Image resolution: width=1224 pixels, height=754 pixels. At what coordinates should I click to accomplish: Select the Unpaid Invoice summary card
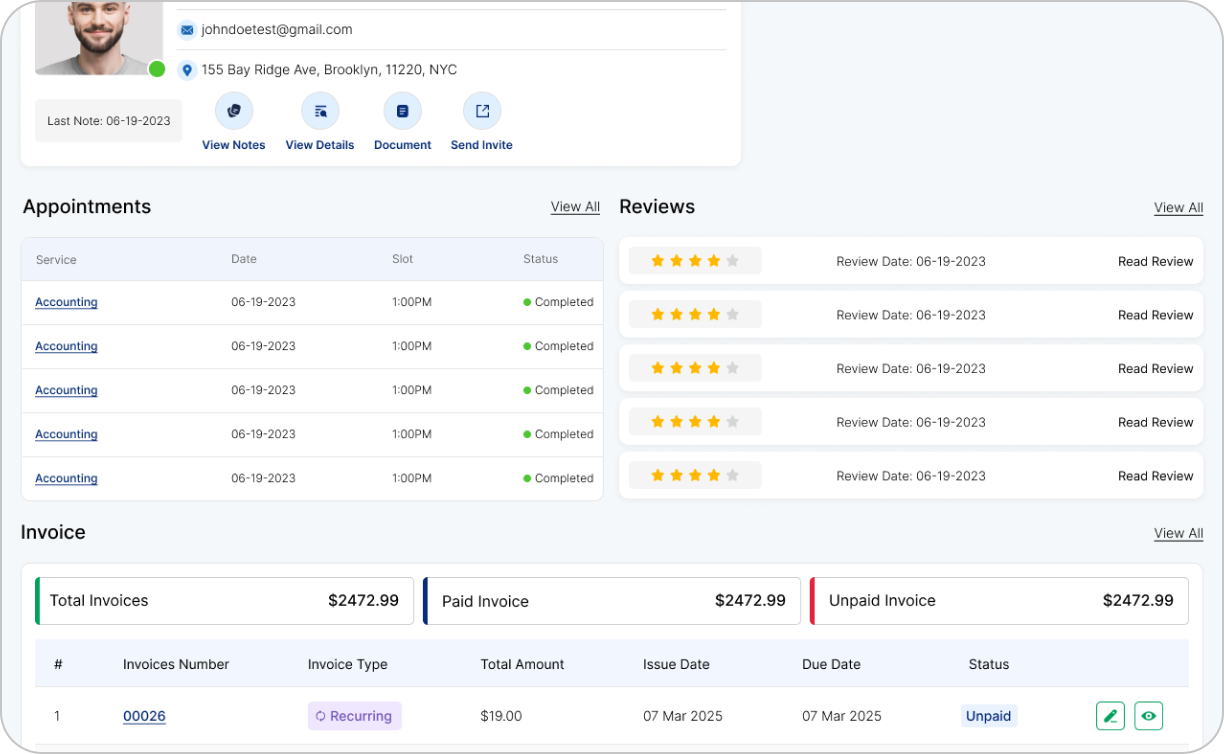click(x=999, y=601)
